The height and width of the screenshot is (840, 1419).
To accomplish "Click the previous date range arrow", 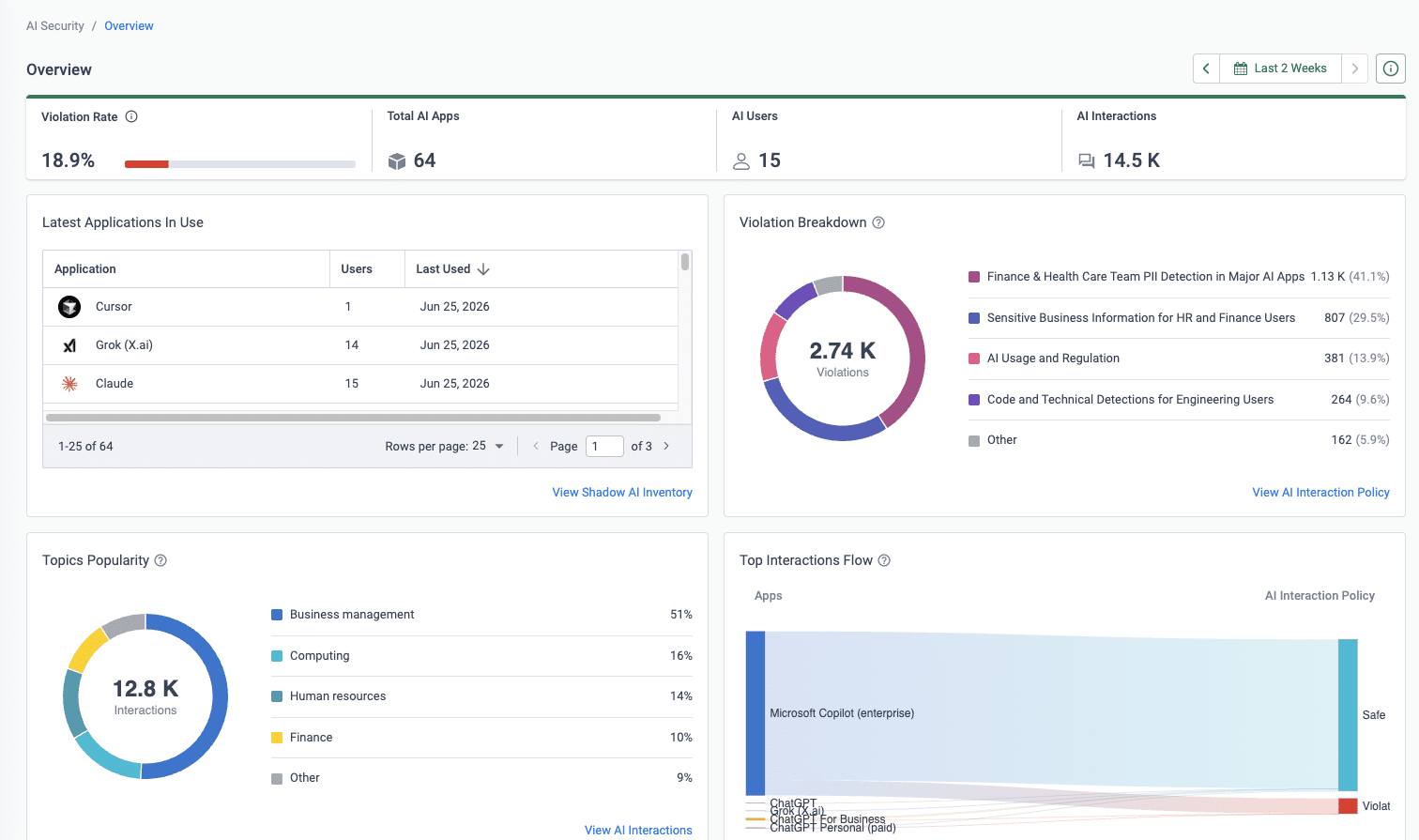I will tap(1206, 69).
